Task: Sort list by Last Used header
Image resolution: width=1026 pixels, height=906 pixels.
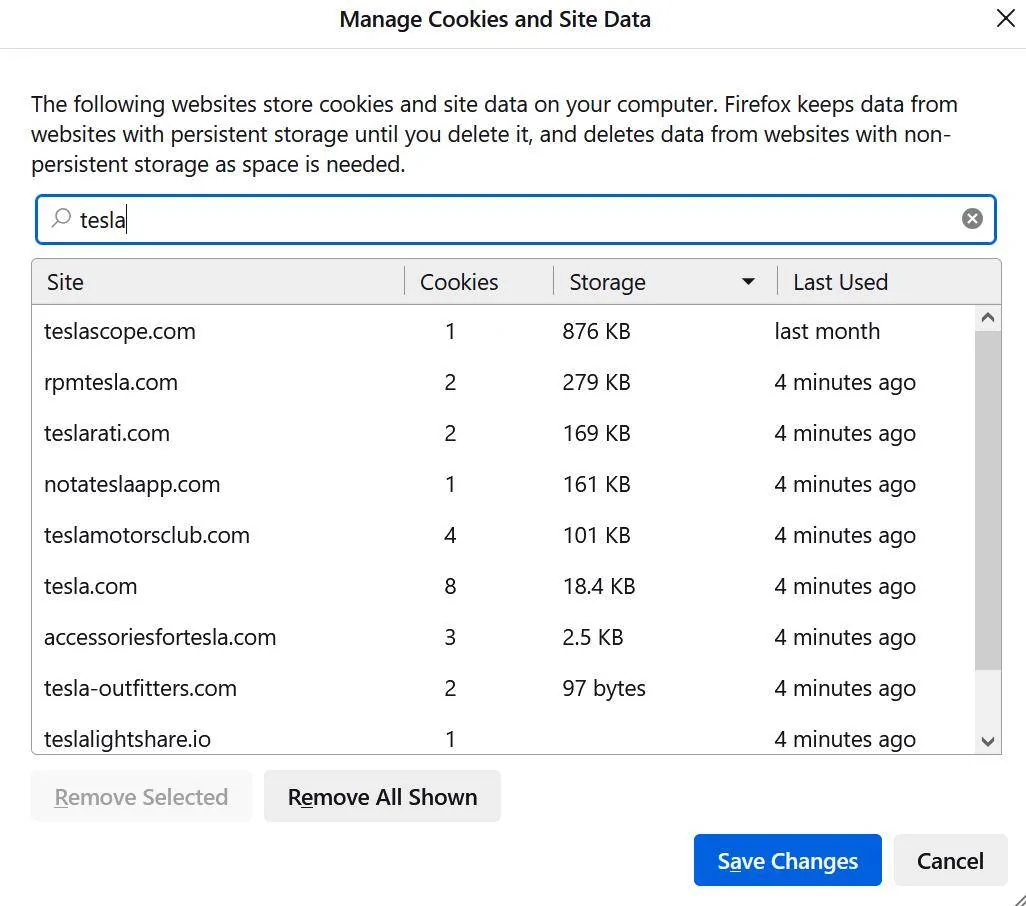Action: (x=889, y=282)
